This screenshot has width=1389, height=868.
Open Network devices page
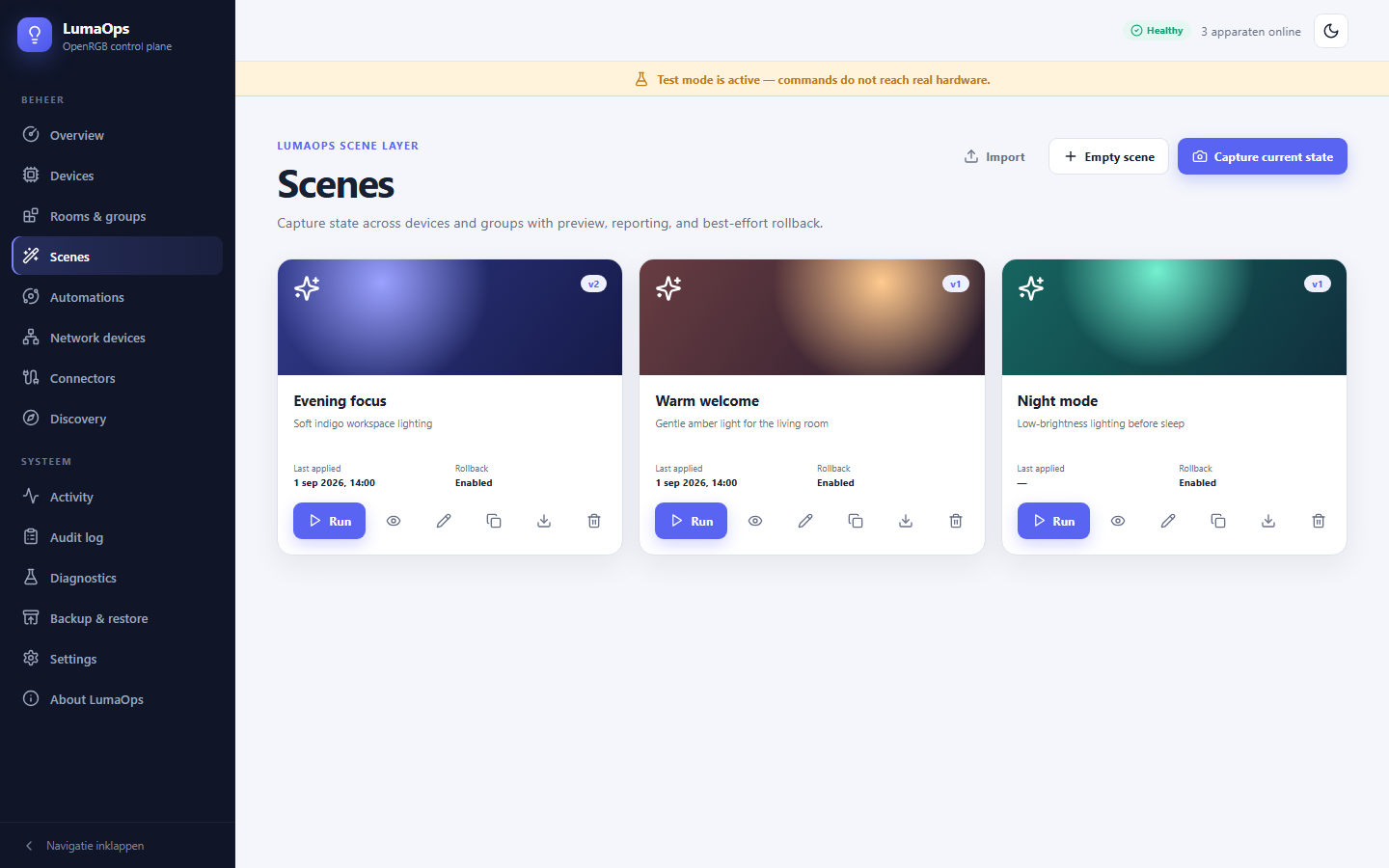pyautogui.click(x=118, y=338)
